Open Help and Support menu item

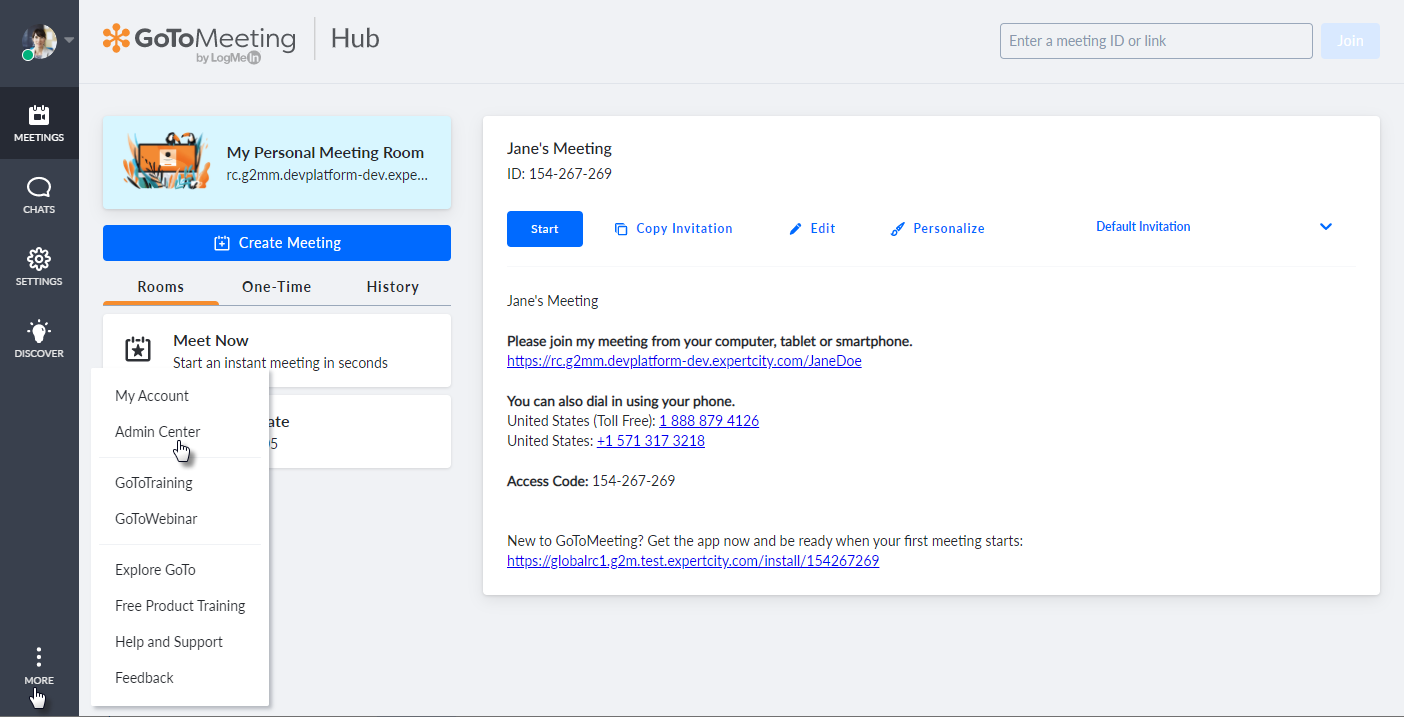tap(169, 642)
